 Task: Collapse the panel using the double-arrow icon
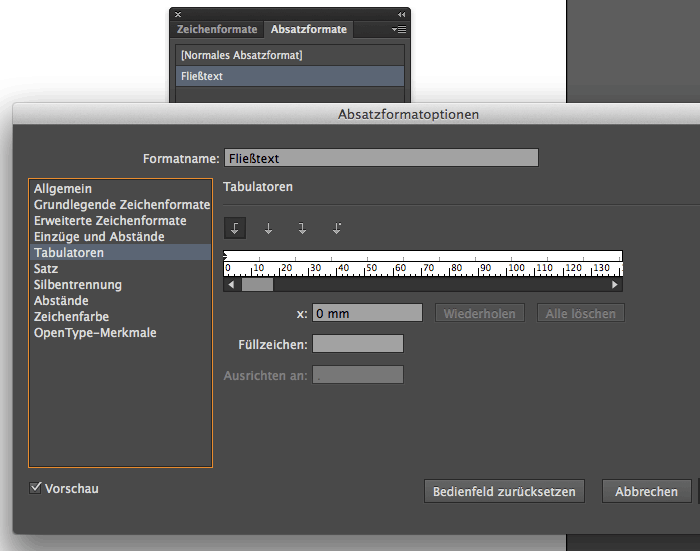tap(401, 14)
